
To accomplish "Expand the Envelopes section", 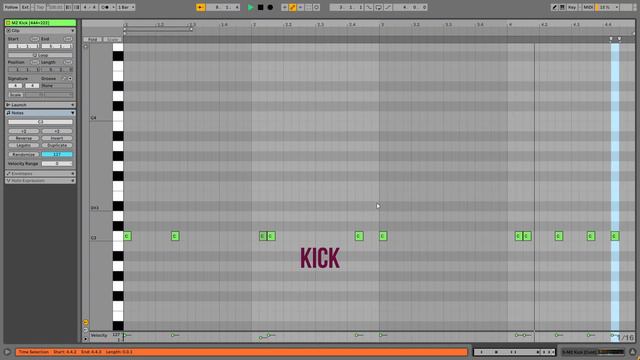I will click(40, 173).
